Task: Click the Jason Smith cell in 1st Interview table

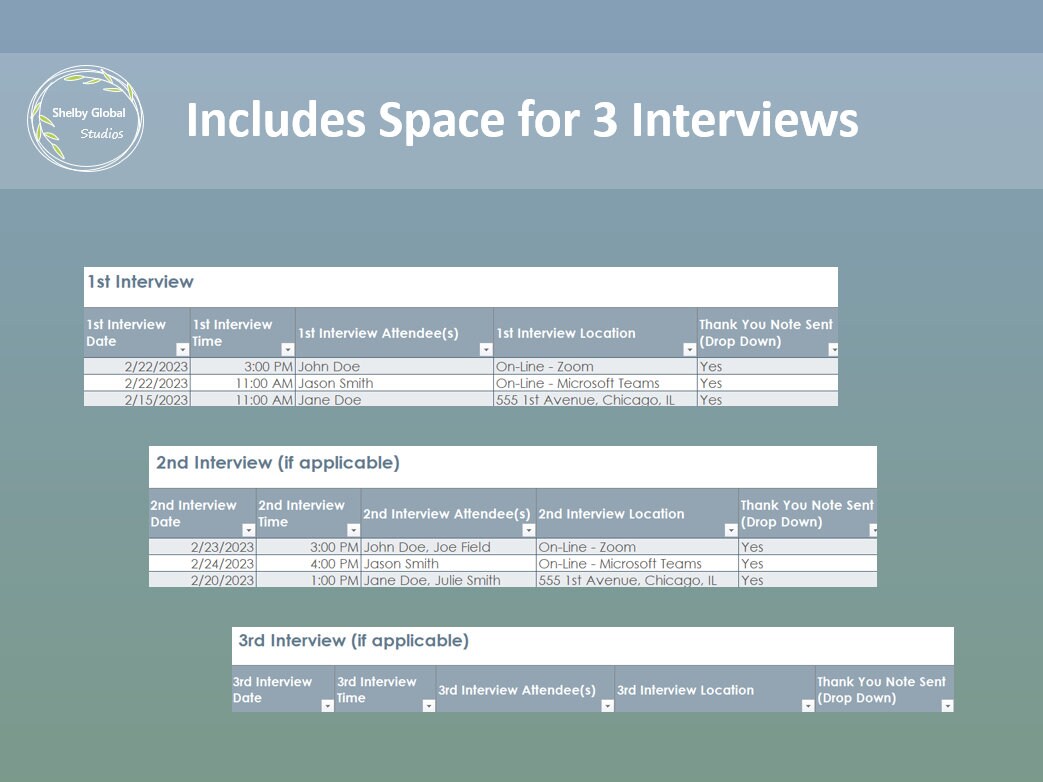Action: click(x=394, y=383)
